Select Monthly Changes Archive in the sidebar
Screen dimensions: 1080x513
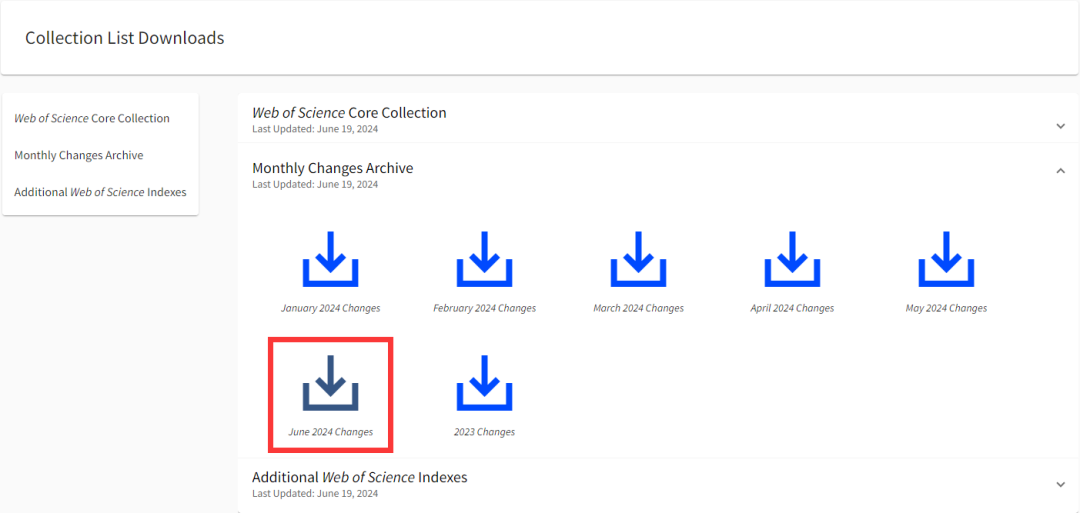pyautogui.click(x=79, y=155)
